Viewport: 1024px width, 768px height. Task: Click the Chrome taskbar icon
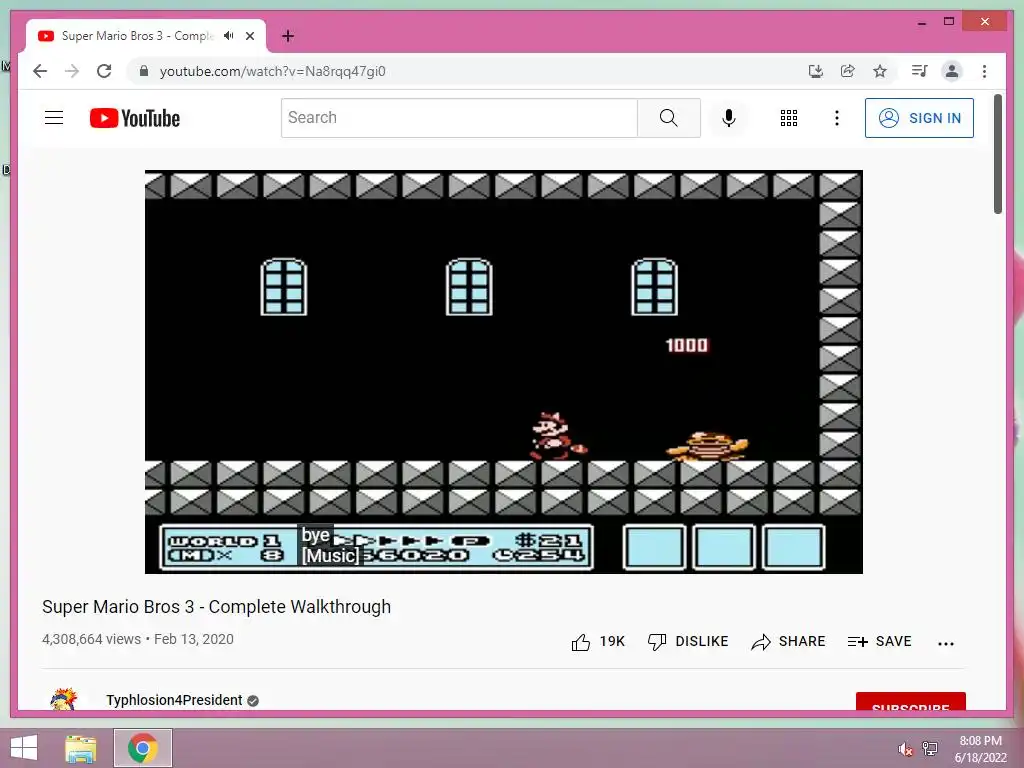tap(143, 748)
